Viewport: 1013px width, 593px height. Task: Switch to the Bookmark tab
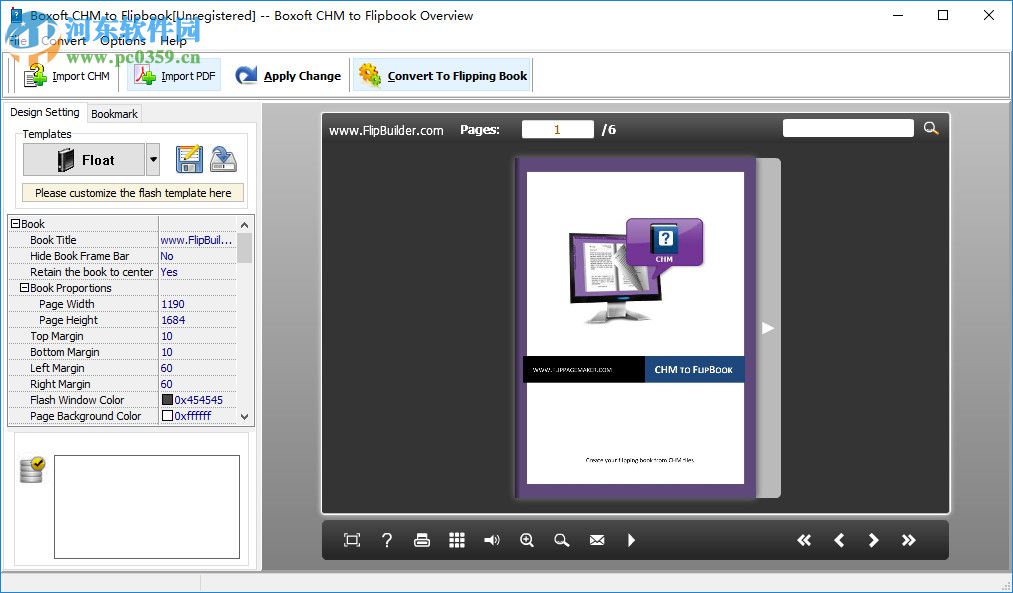(113, 113)
